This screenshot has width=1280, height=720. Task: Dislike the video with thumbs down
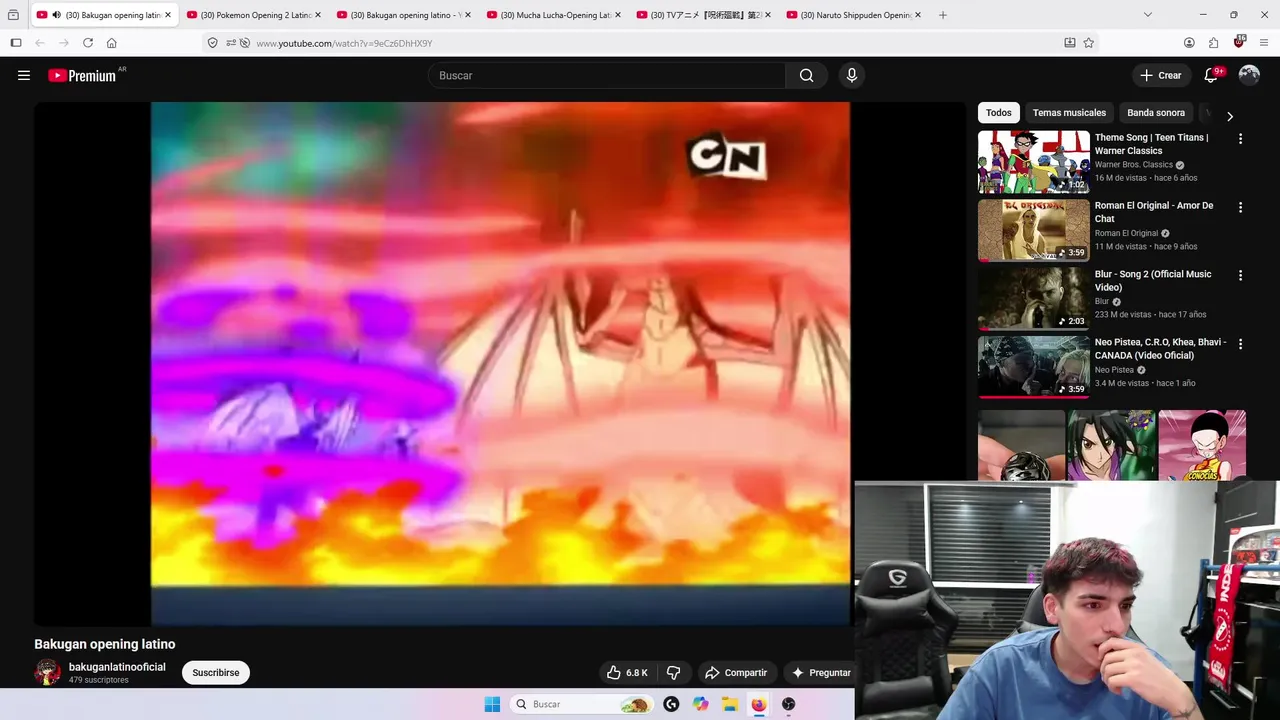pyautogui.click(x=674, y=673)
